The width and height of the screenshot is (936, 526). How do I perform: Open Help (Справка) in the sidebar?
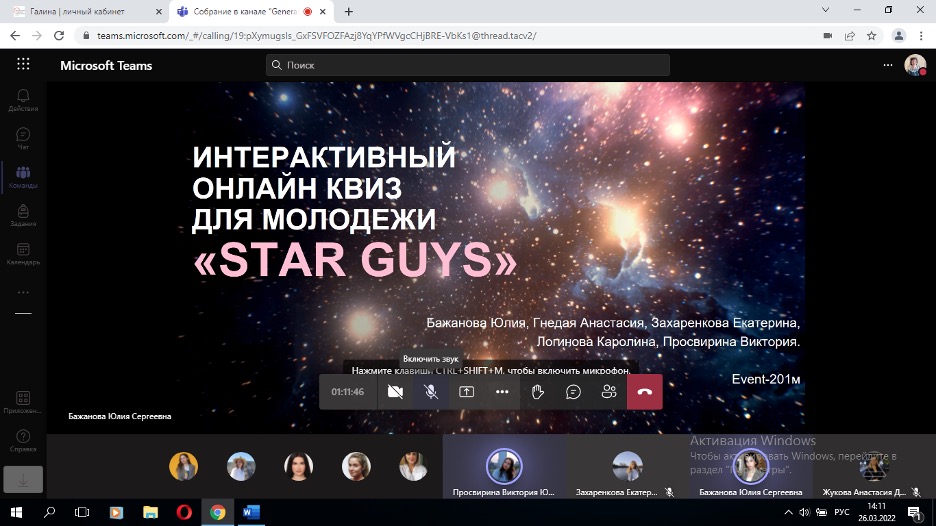click(x=23, y=441)
